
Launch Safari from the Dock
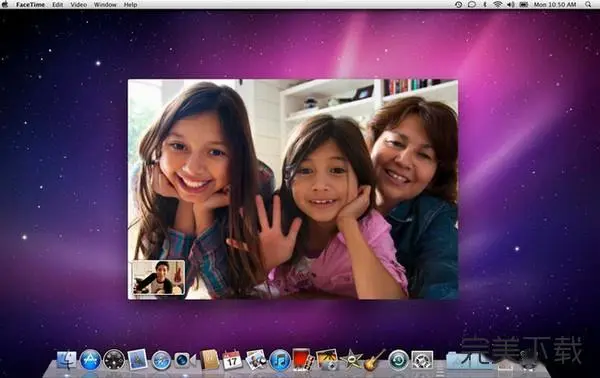point(161,360)
